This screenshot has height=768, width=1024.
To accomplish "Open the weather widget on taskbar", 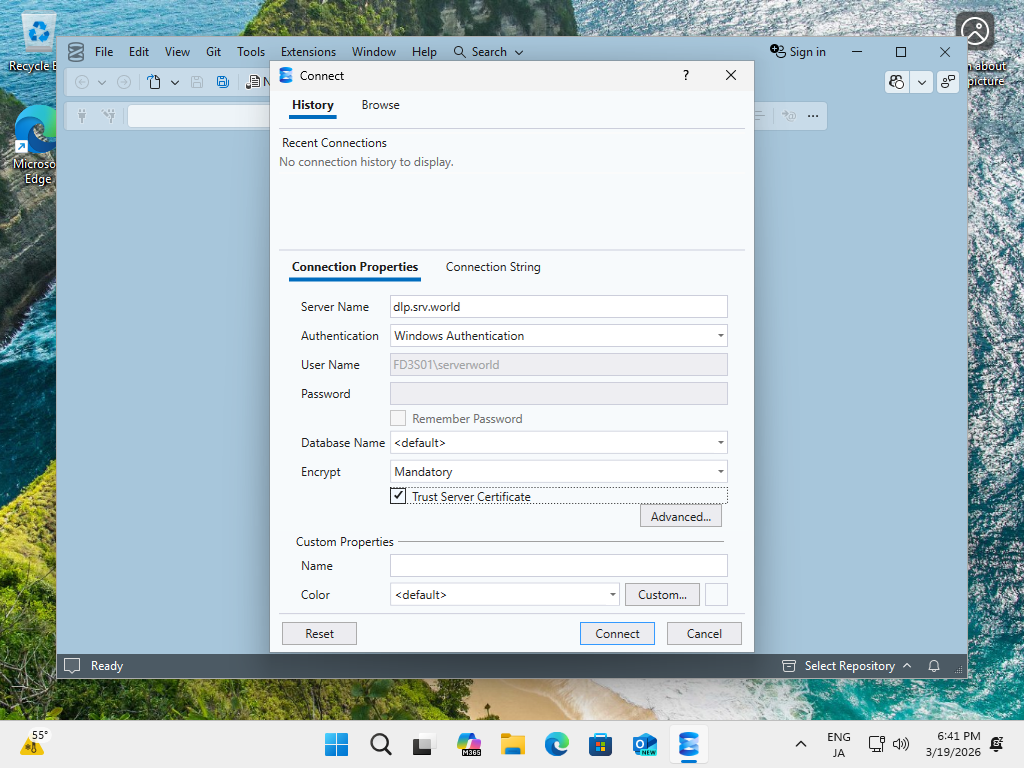I will pyautogui.click(x=33, y=744).
